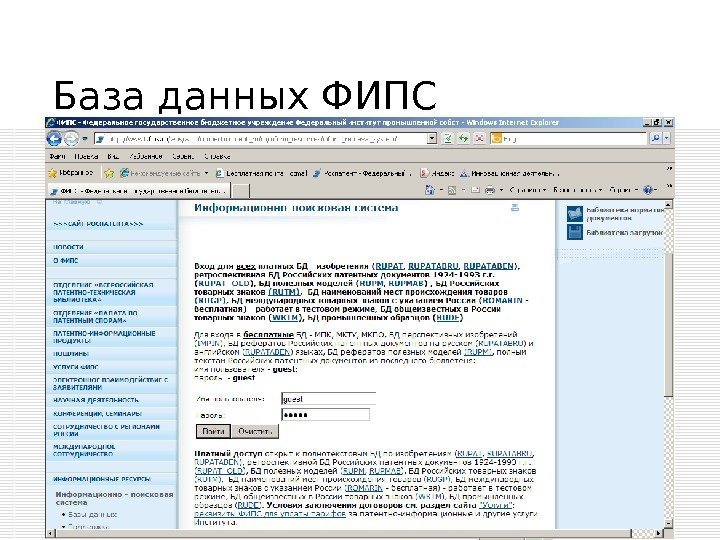Stop loading with the red X icon
Viewport: 720px width, 540px height.
coord(479,138)
